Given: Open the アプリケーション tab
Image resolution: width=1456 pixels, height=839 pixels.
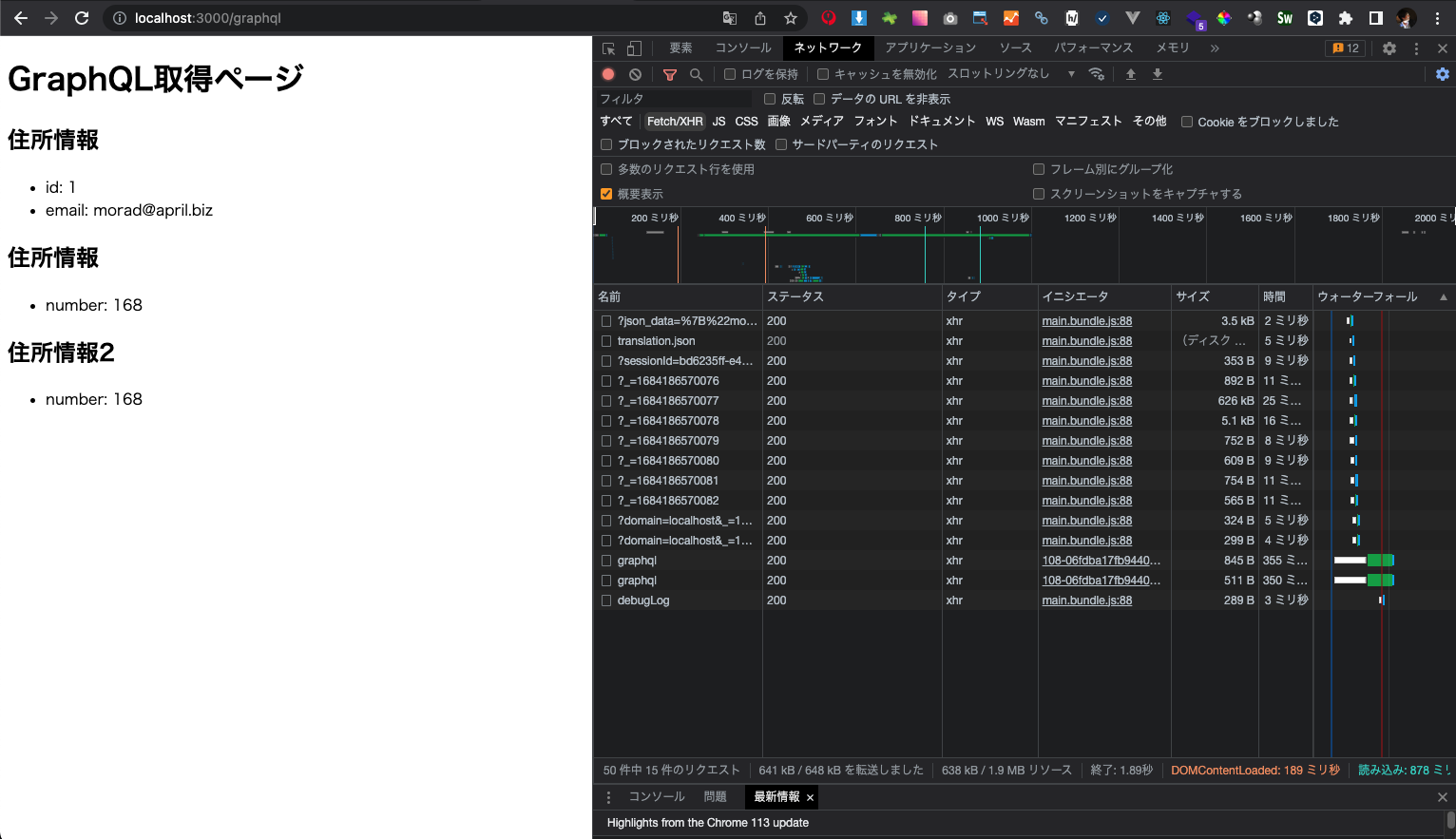Looking at the screenshot, I should pos(931,48).
